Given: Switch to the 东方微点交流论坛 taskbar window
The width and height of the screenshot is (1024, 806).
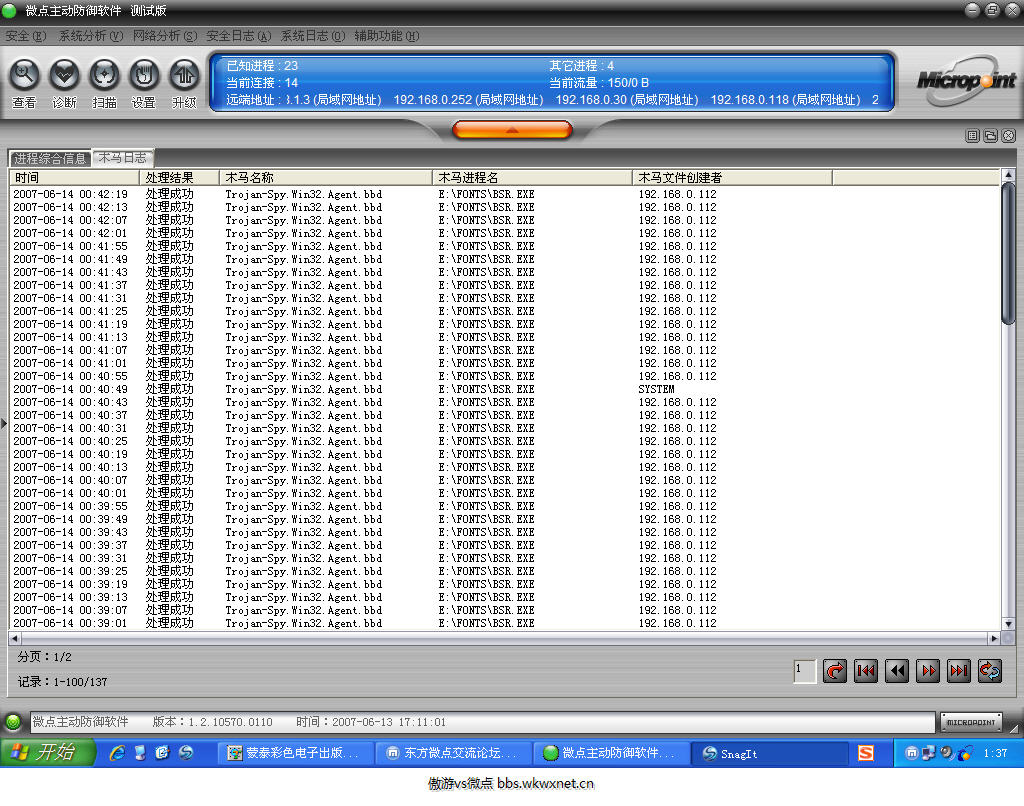Looking at the screenshot, I should (454, 753).
